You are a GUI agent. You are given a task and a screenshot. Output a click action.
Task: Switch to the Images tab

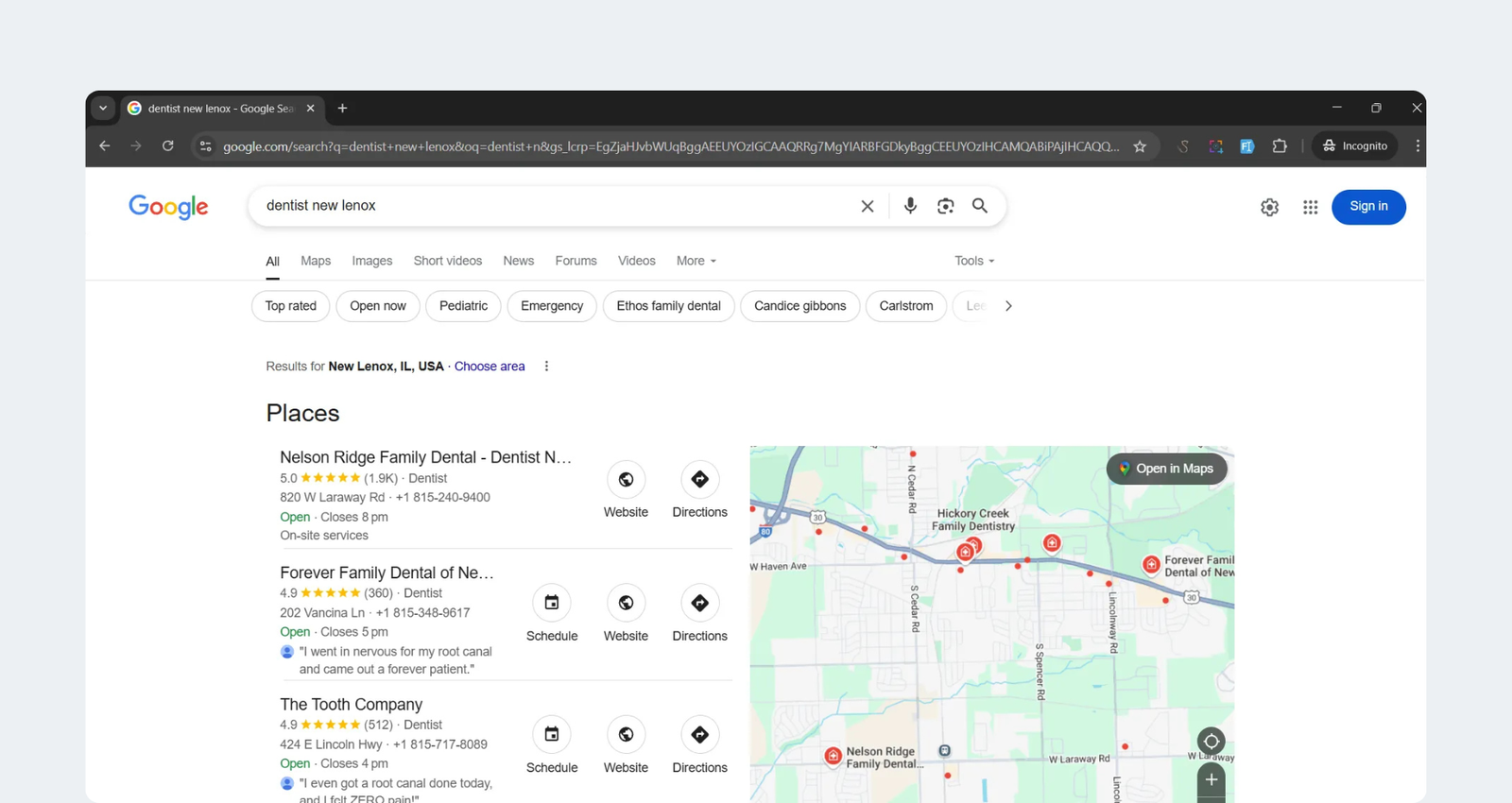371,261
